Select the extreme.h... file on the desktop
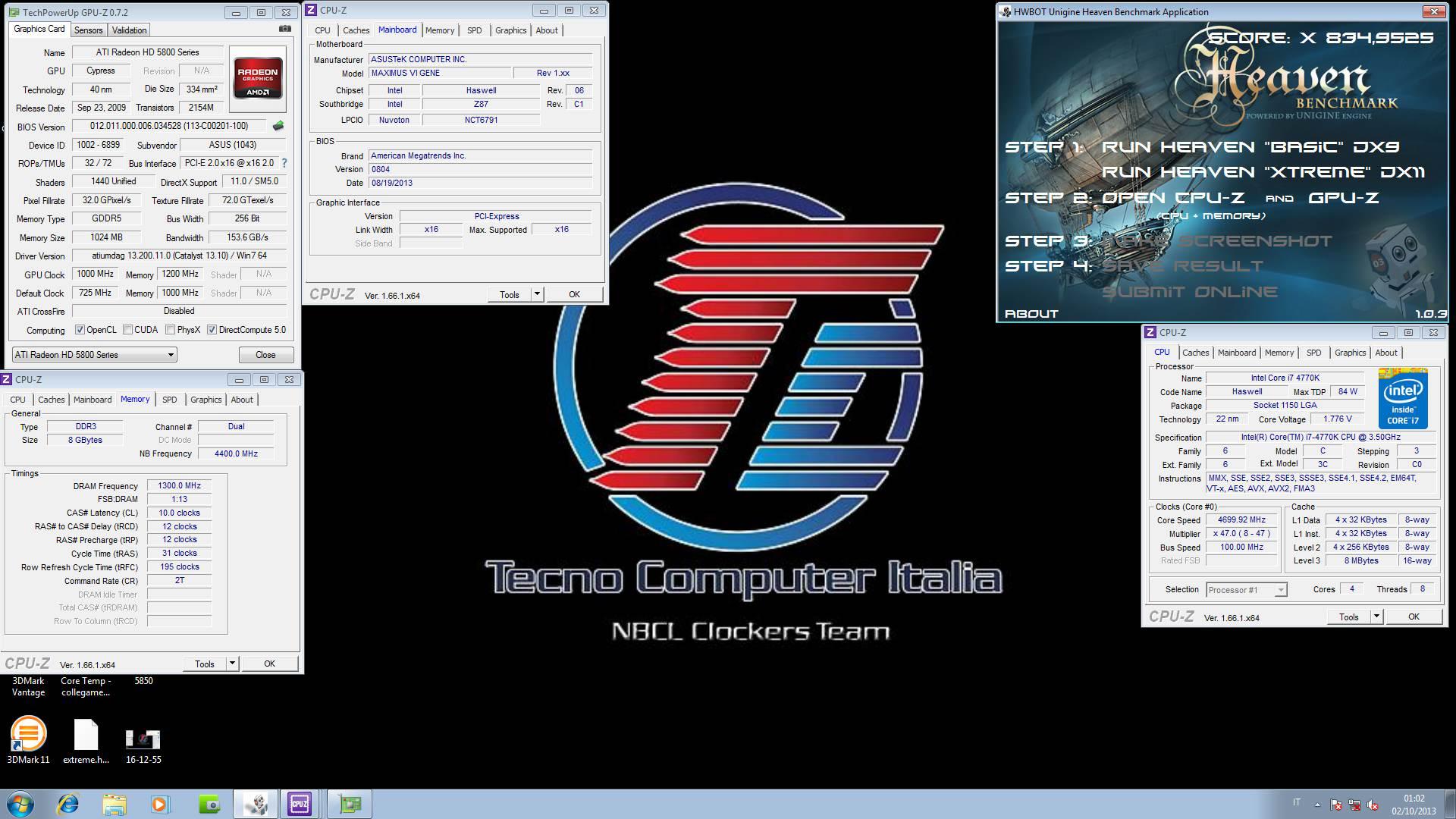Viewport: 1456px width, 819px height. pyautogui.click(x=86, y=741)
